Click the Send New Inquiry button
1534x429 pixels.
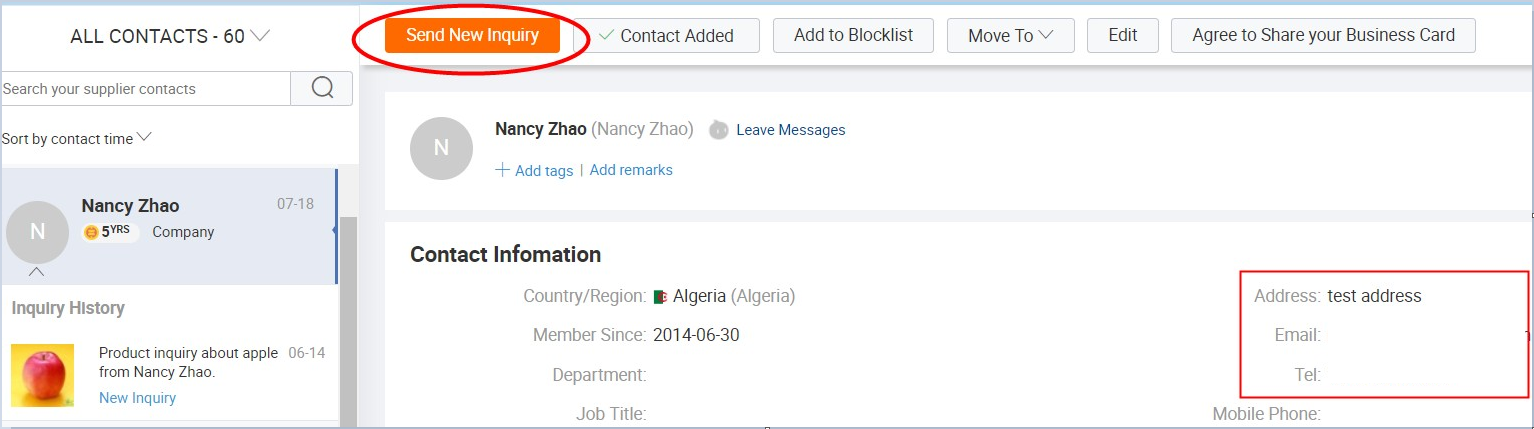(x=472, y=36)
